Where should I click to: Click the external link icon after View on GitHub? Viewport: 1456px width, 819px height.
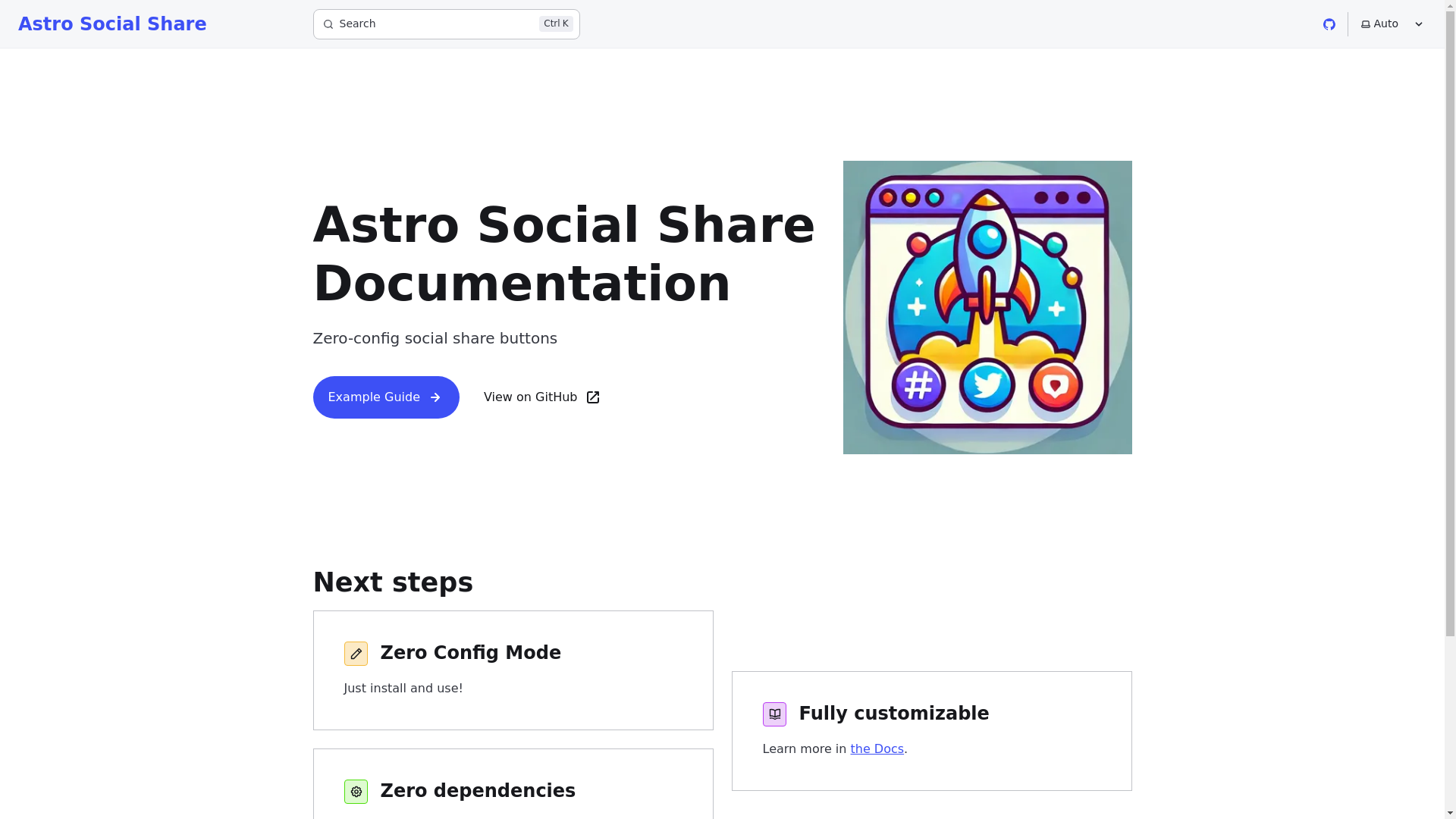click(593, 397)
